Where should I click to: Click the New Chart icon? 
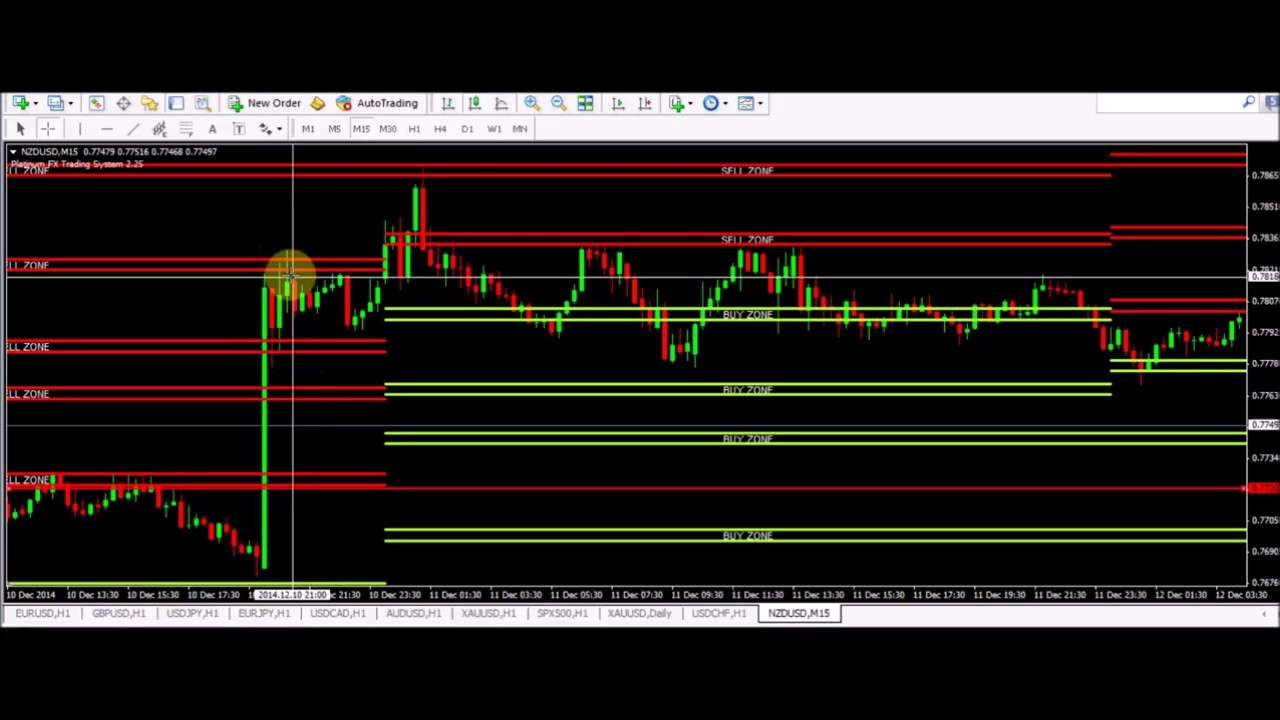point(20,103)
